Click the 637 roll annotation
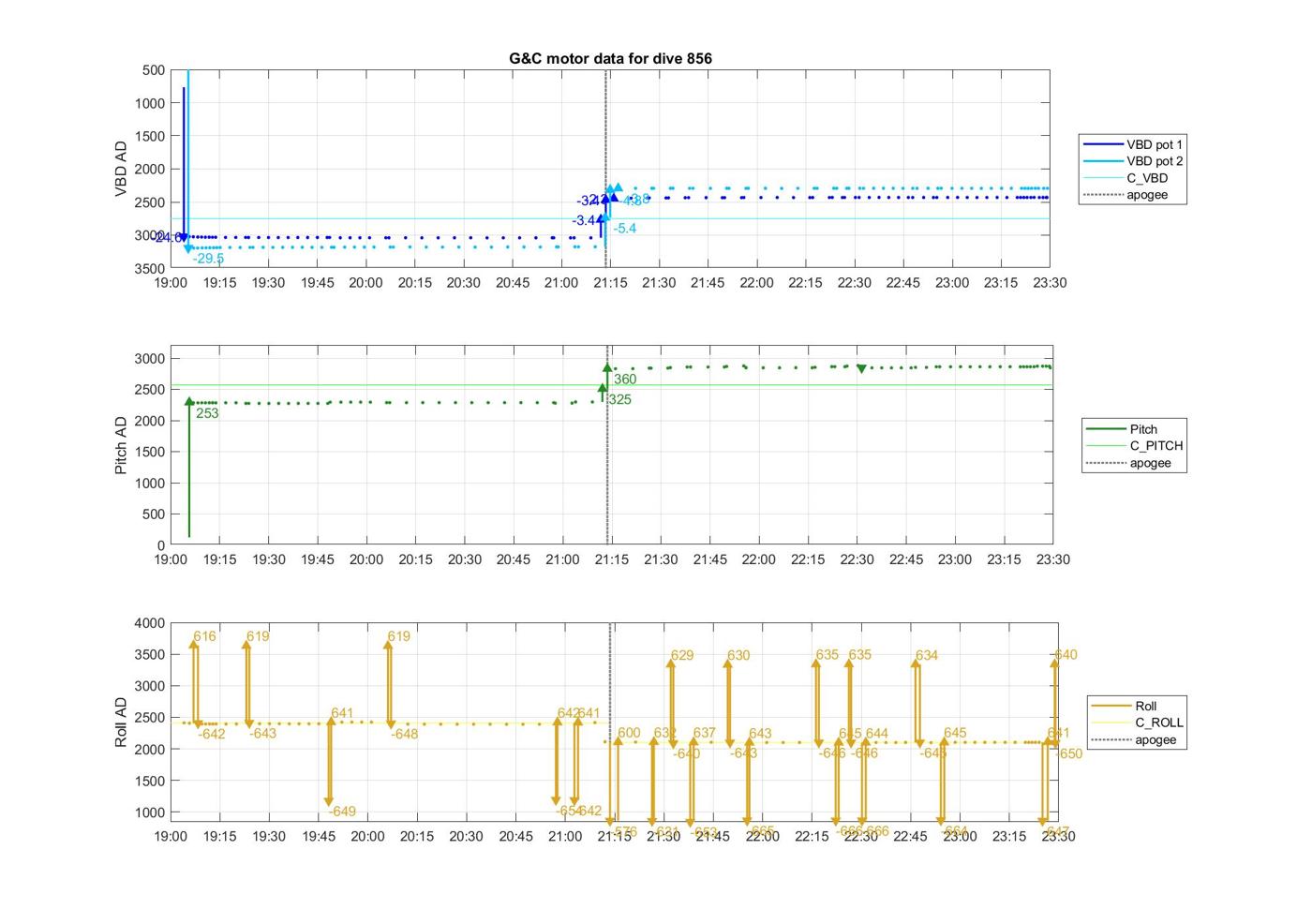This screenshot has height=924, width=1312. coord(705,733)
